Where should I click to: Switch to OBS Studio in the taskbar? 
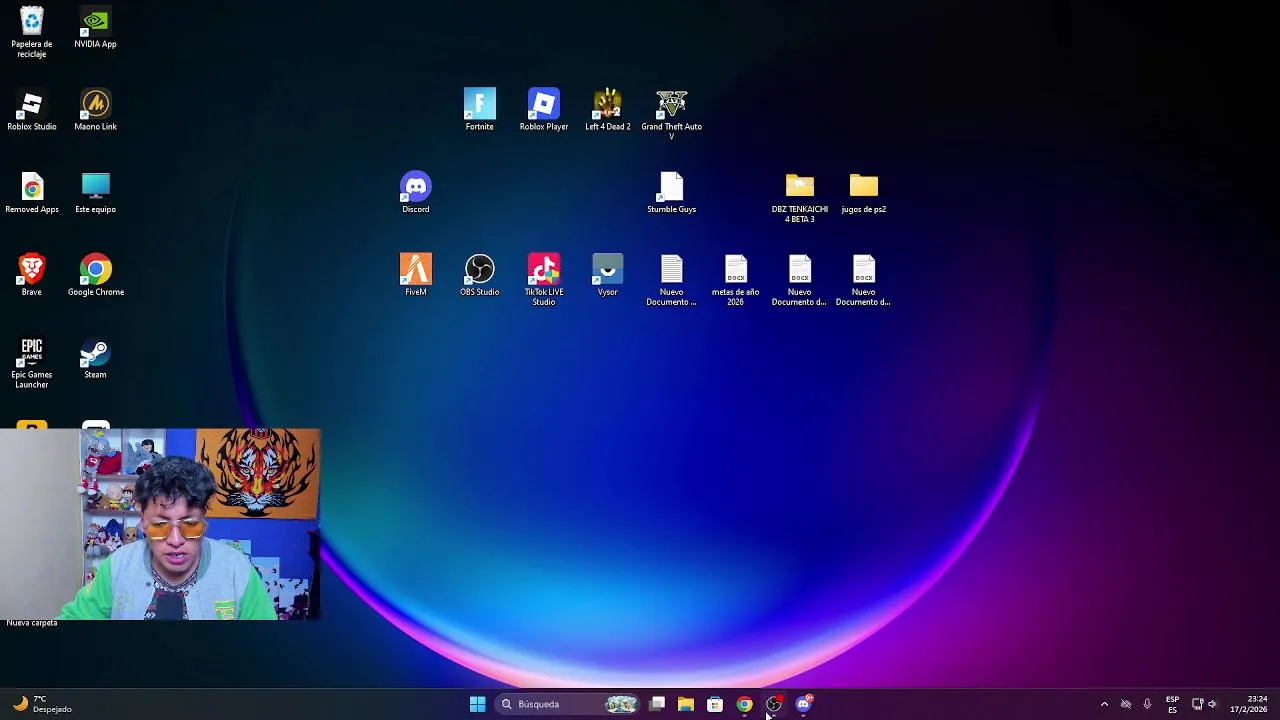coord(774,704)
